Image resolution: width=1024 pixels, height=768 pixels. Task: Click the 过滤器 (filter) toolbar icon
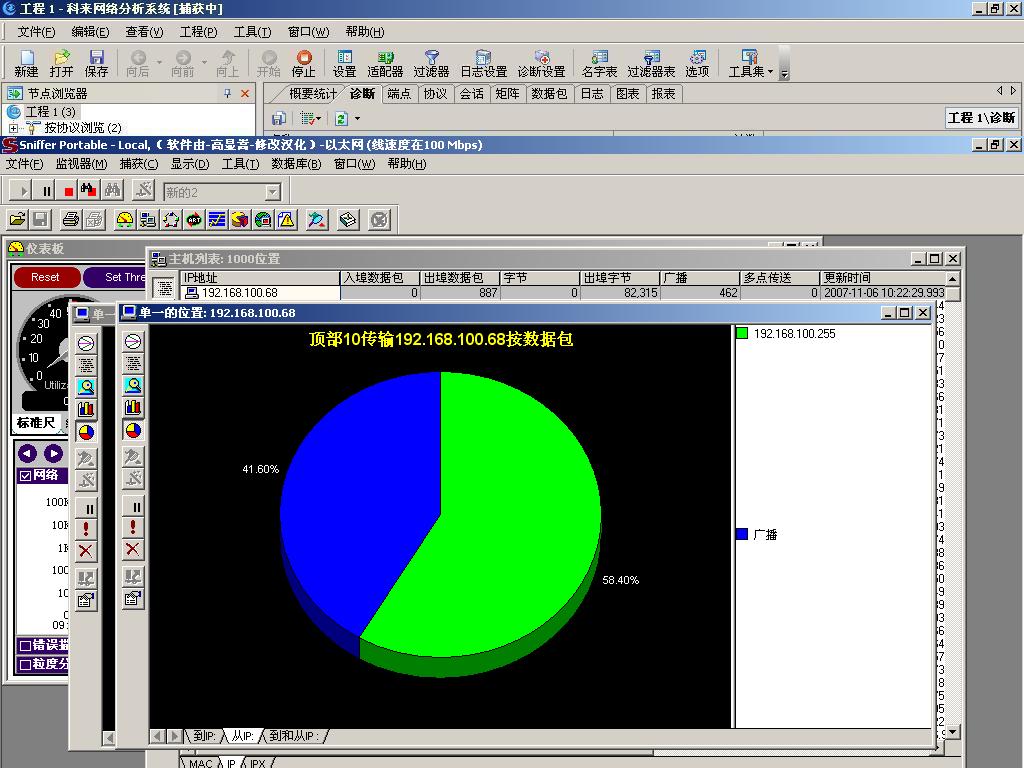pyautogui.click(x=431, y=64)
